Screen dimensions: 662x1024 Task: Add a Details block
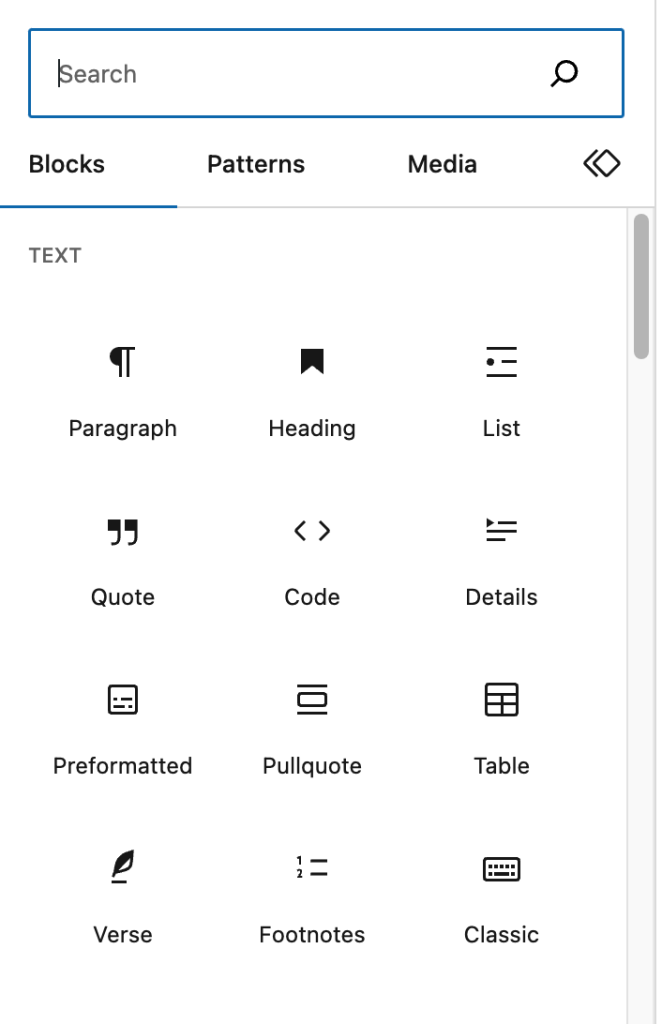[x=501, y=558]
